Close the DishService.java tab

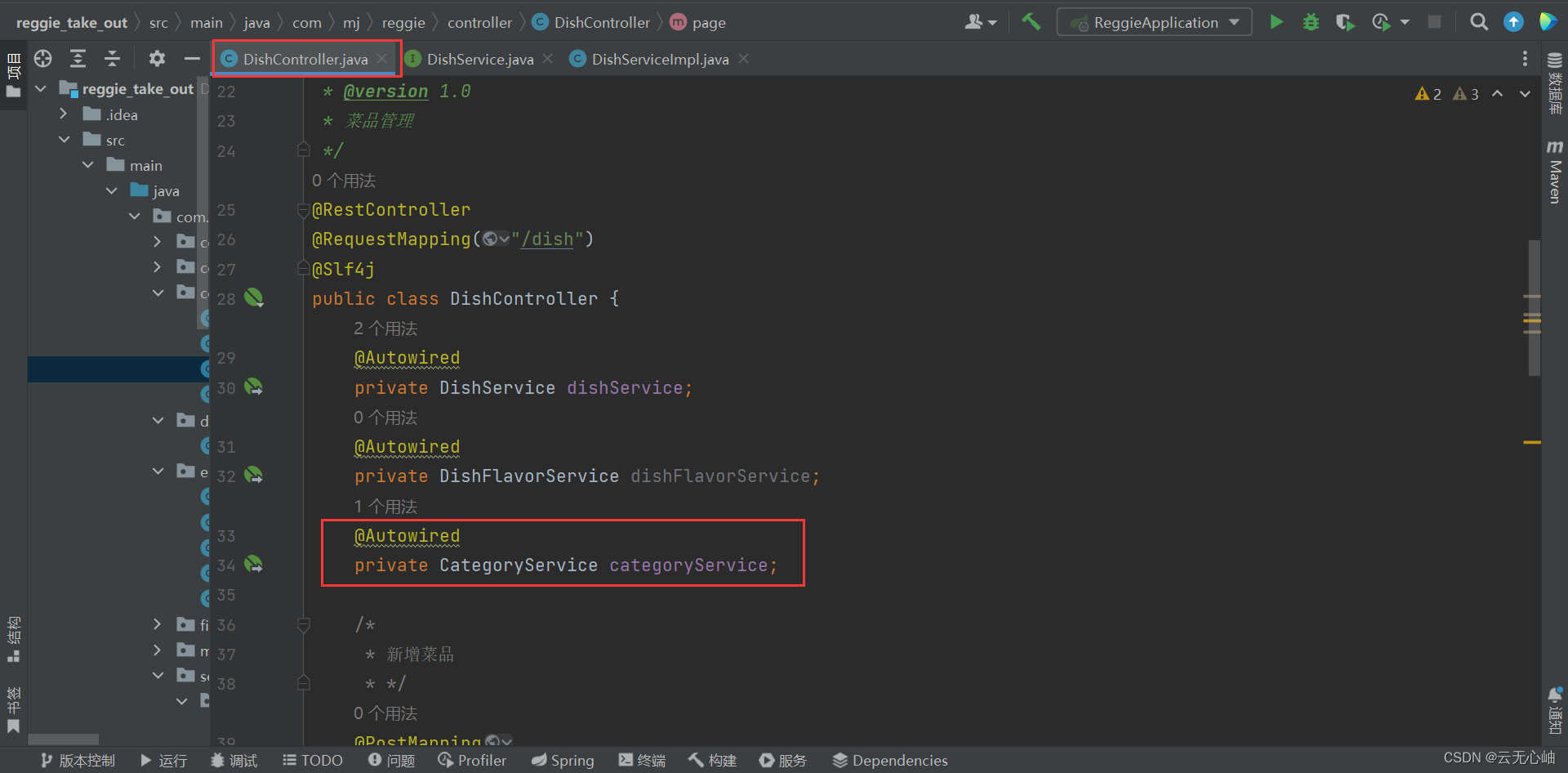click(x=548, y=59)
